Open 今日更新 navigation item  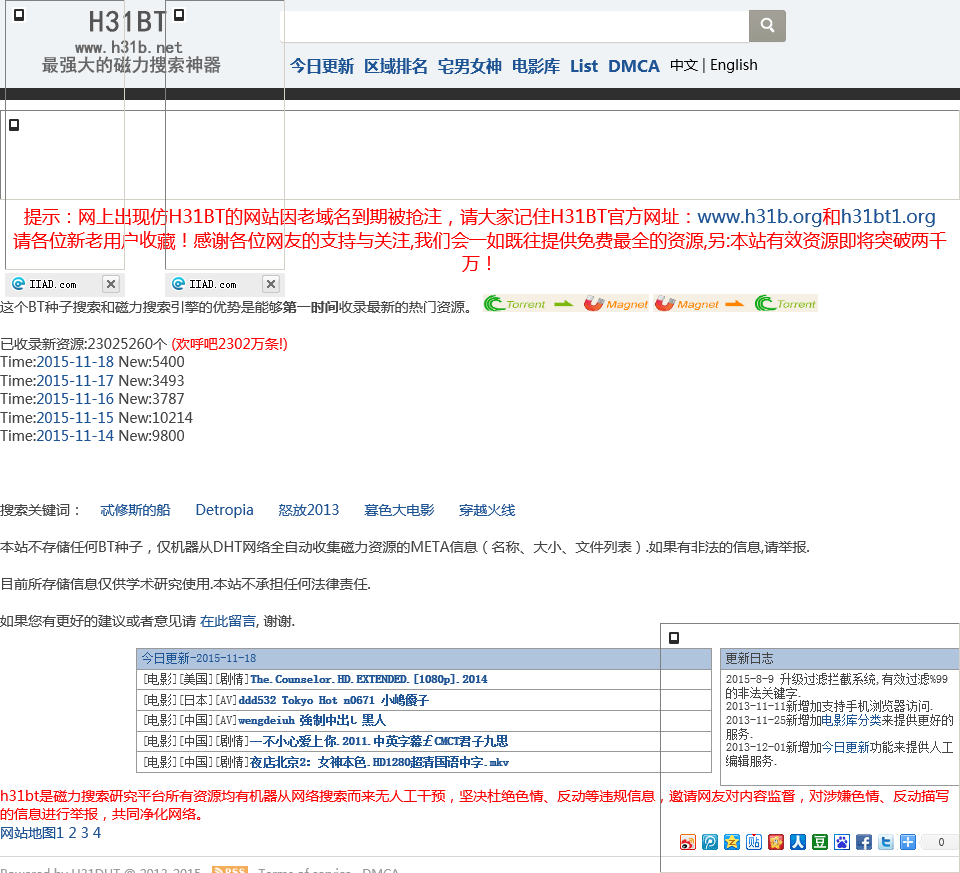[322, 66]
